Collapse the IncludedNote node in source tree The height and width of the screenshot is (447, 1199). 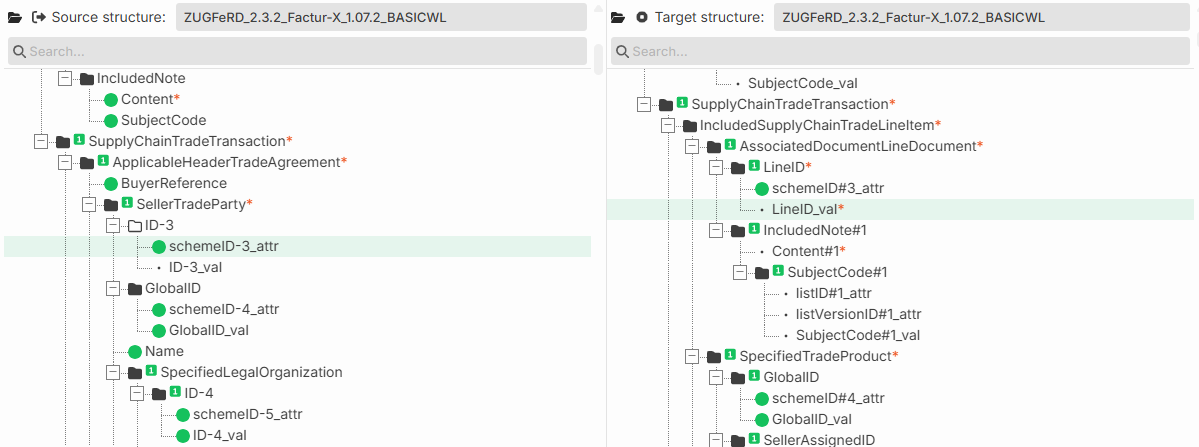[65, 78]
